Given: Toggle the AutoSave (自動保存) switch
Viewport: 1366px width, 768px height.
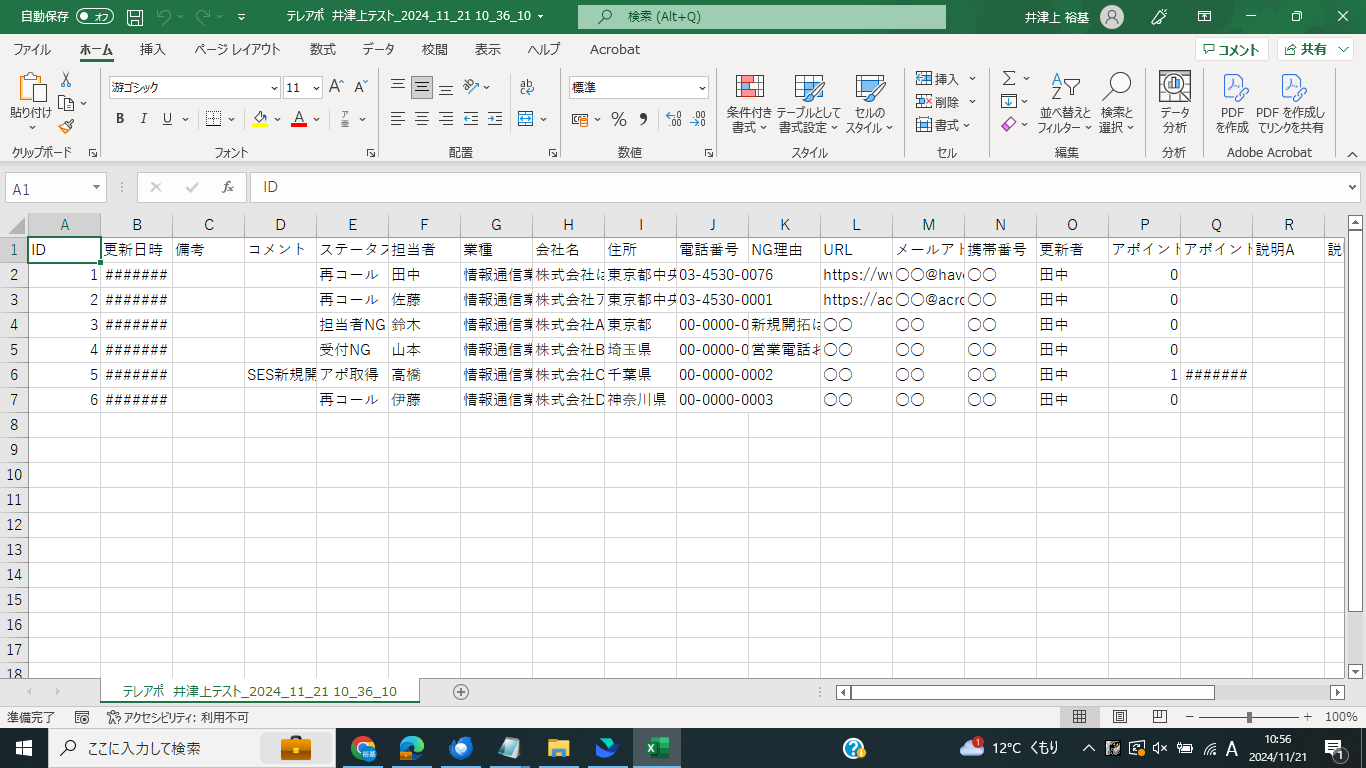Looking at the screenshot, I should tap(95, 17).
